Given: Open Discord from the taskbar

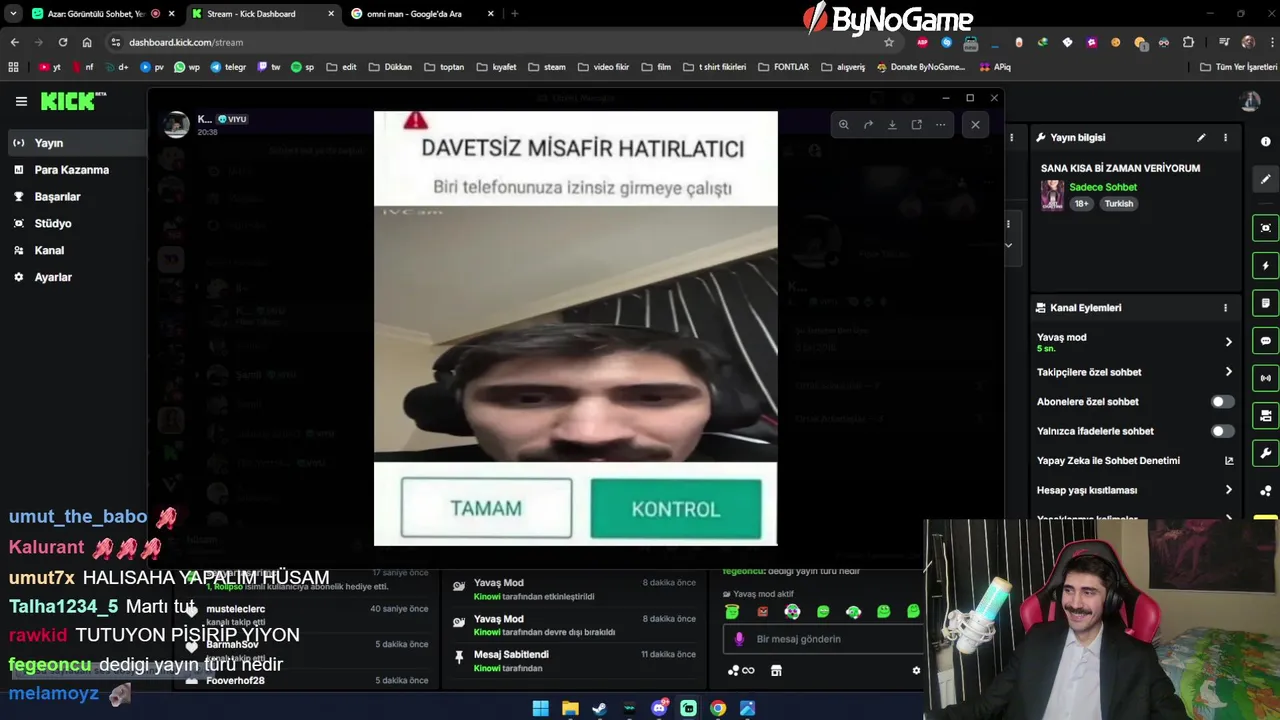Looking at the screenshot, I should 659,708.
